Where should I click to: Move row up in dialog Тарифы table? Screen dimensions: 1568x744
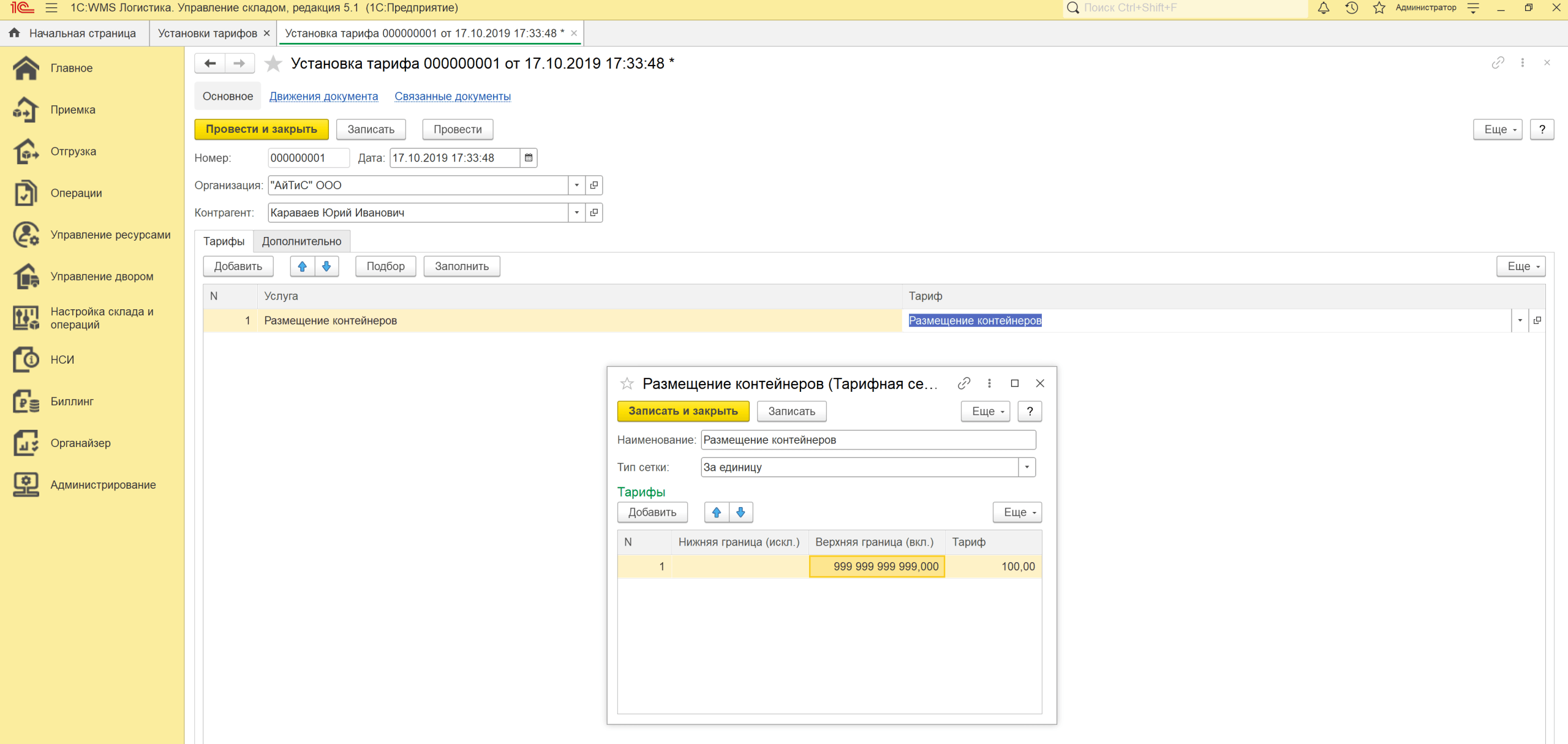point(716,513)
